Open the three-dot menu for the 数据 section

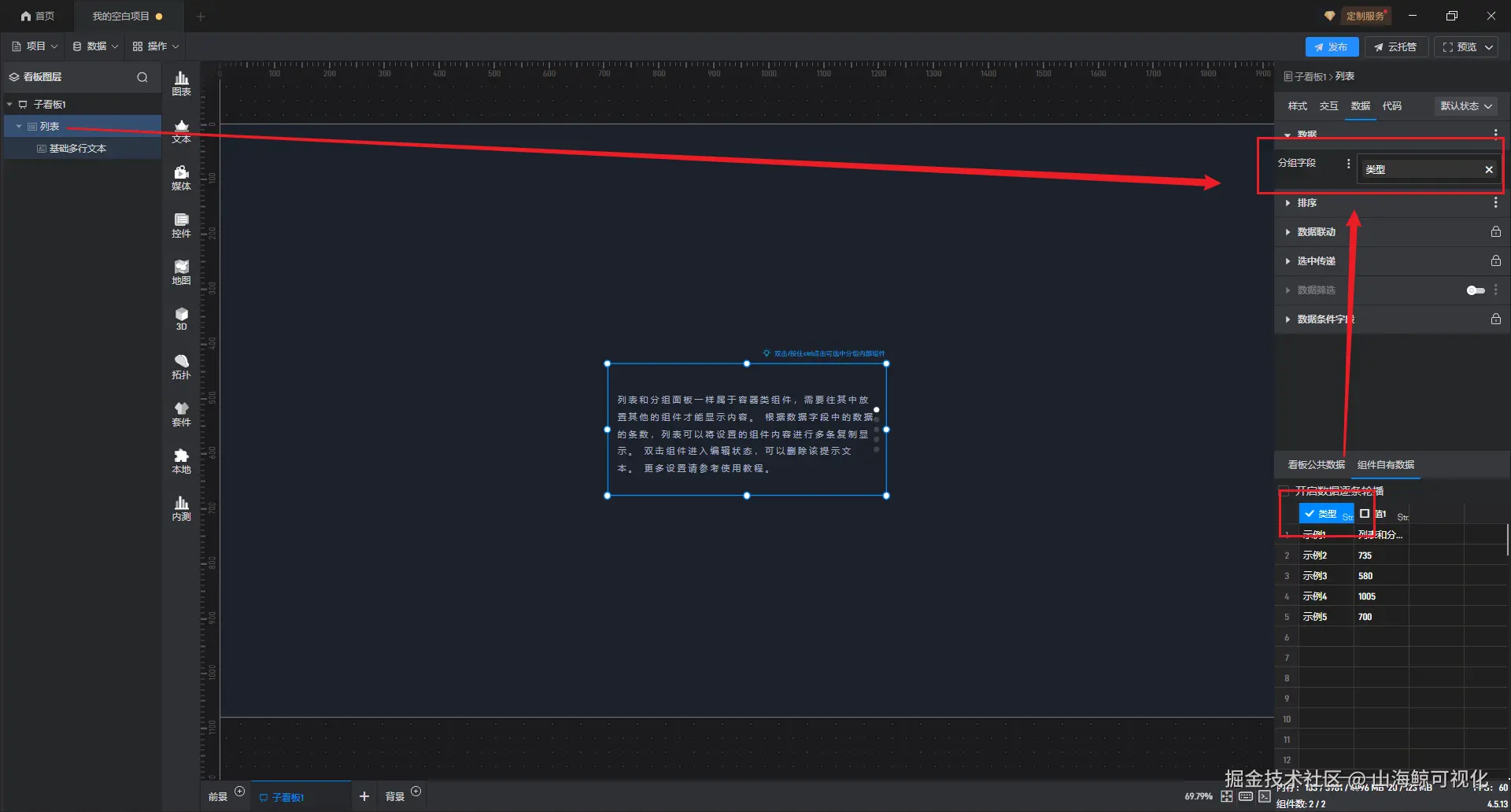tap(1495, 134)
